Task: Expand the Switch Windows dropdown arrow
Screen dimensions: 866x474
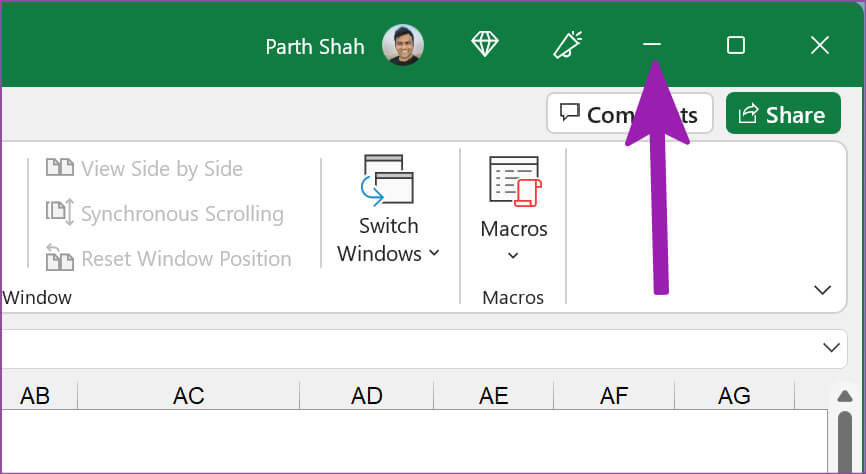Action: point(434,253)
